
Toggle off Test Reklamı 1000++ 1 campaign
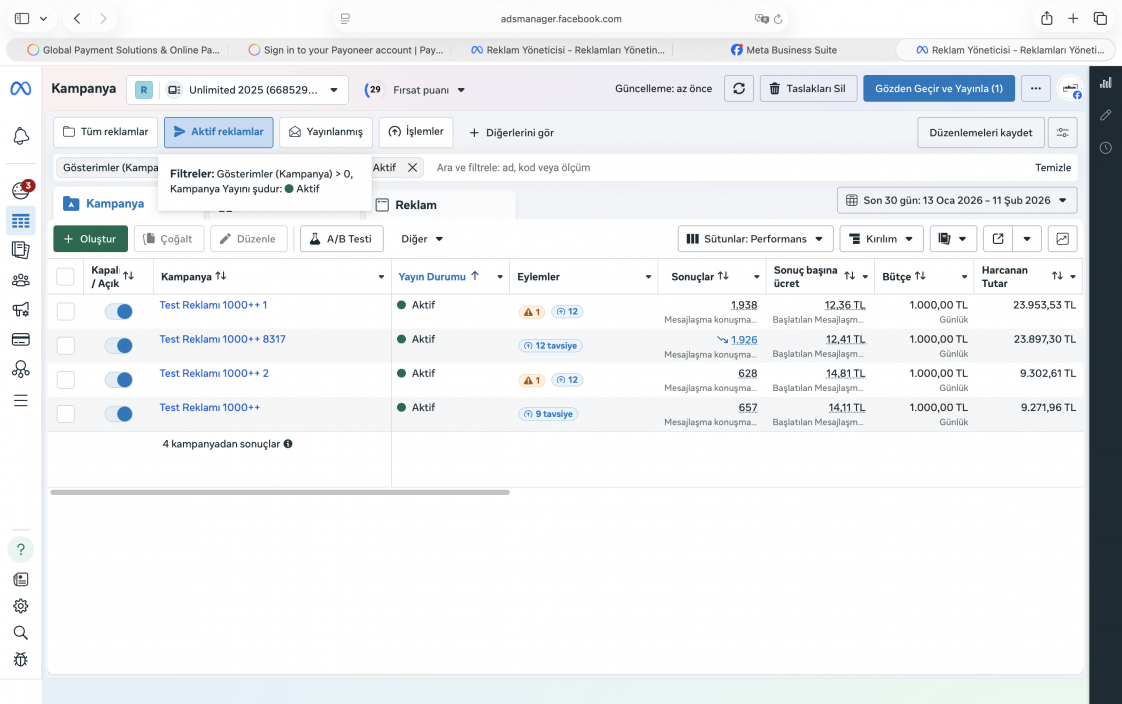coord(118,311)
